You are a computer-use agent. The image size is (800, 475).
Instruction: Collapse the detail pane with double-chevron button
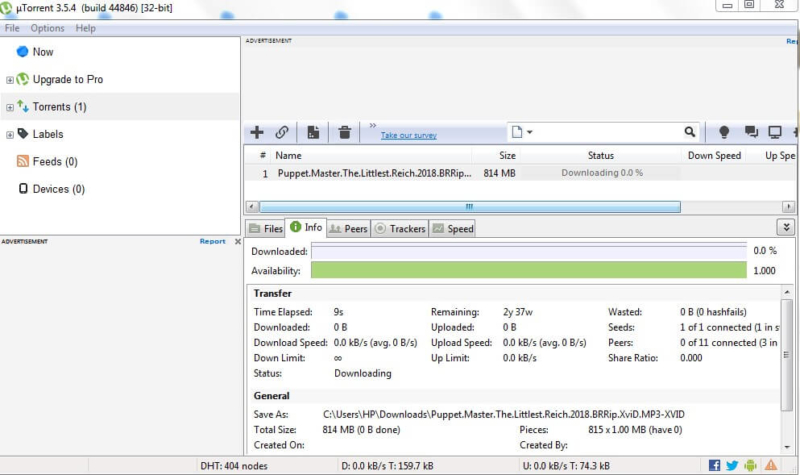(x=786, y=227)
